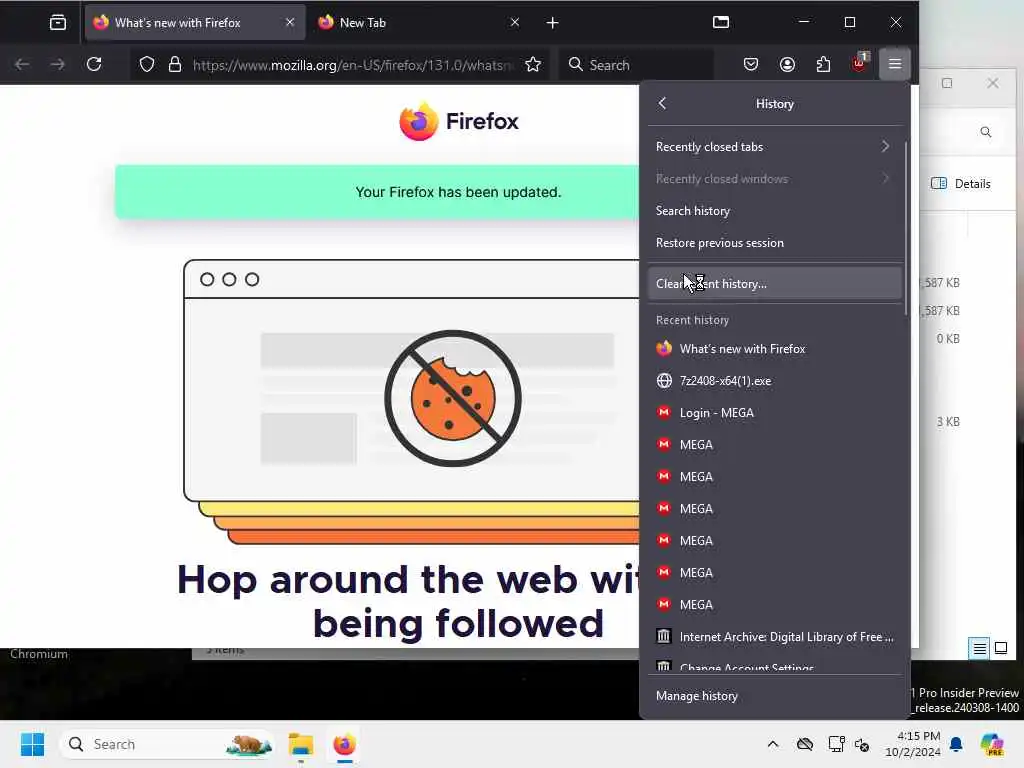The width and height of the screenshot is (1024, 768).
Task: Switch to the New Tab tab
Action: [419, 23]
